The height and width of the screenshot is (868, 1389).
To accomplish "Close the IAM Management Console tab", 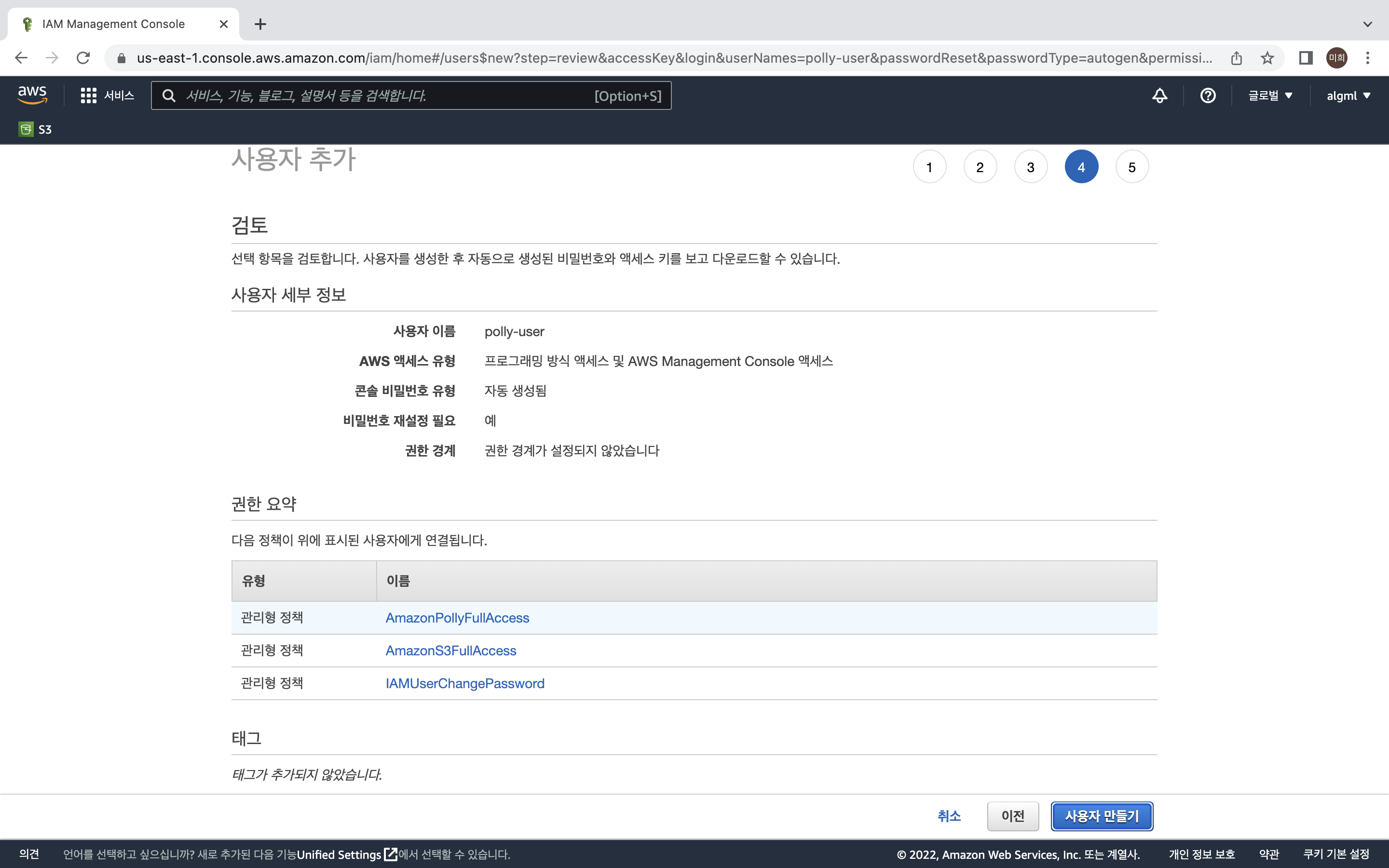I will pyautogui.click(x=224, y=24).
